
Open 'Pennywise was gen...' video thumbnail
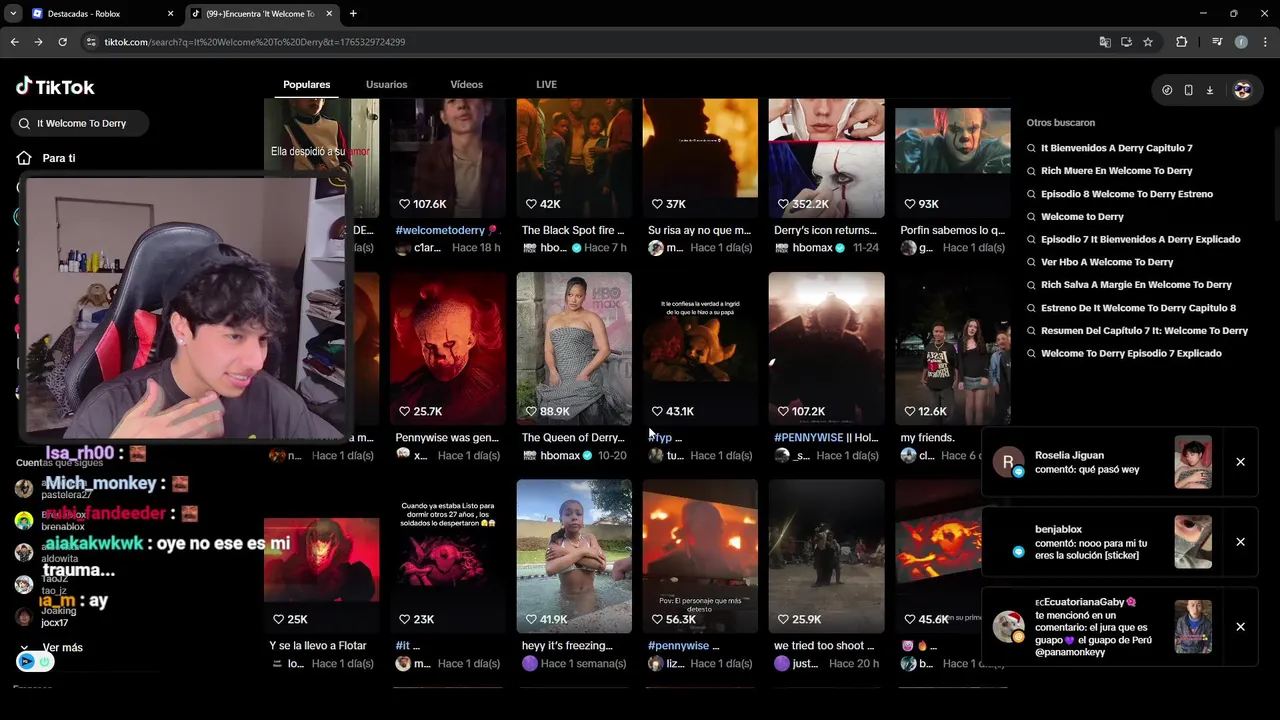click(x=448, y=349)
